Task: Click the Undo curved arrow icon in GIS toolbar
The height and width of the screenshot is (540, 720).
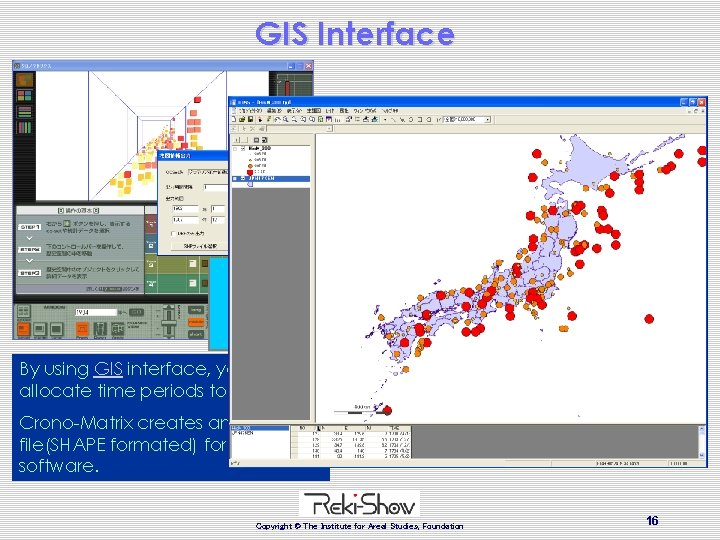Action: coord(278,119)
